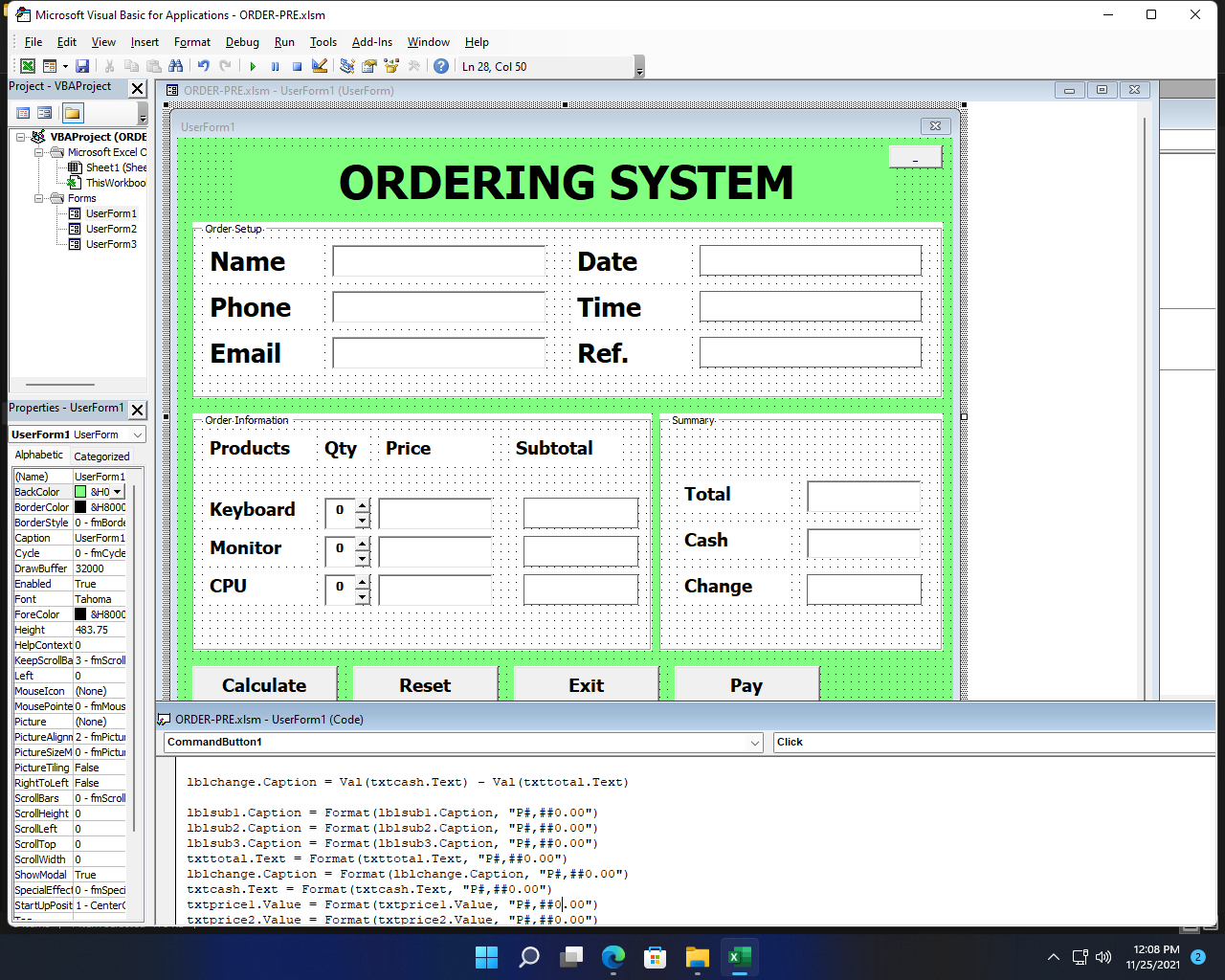The height and width of the screenshot is (980, 1225).
Task: Open the Add-Ins menu
Action: point(372,42)
